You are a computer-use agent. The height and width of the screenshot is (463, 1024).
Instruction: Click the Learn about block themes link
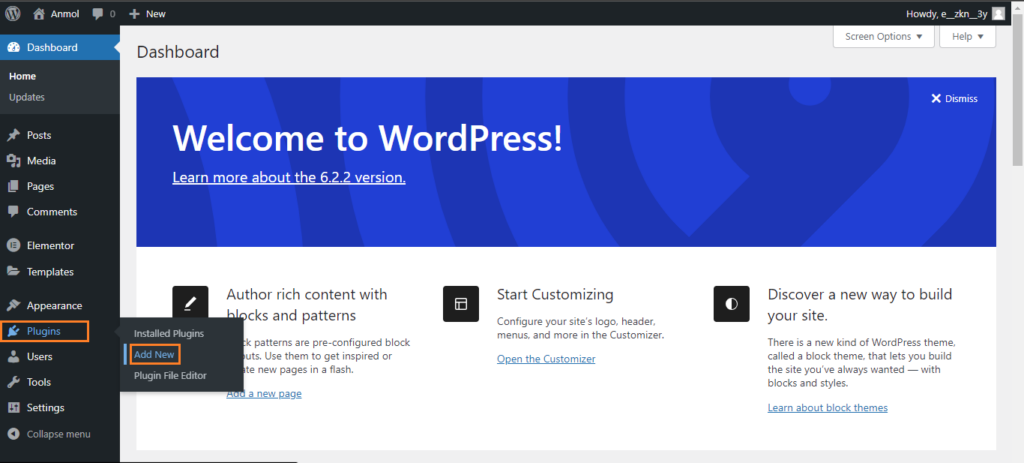click(827, 408)
